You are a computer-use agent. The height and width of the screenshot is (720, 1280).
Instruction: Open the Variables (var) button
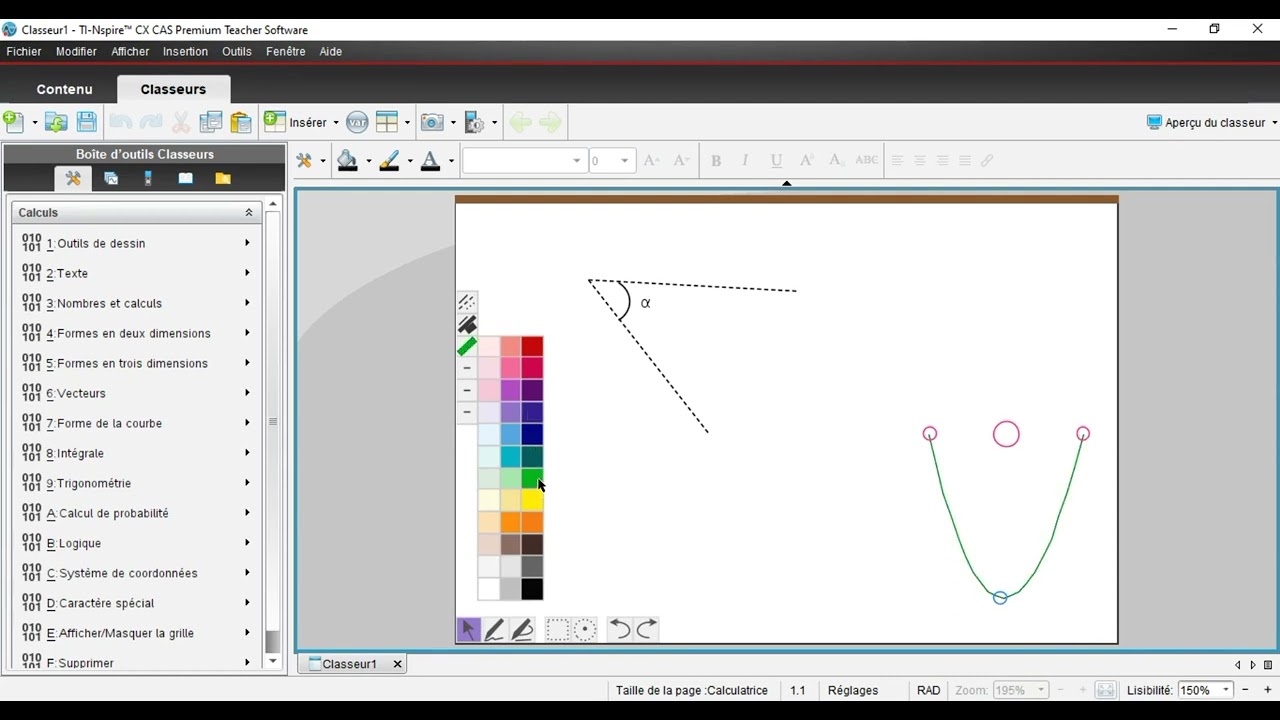click(357, 122)
